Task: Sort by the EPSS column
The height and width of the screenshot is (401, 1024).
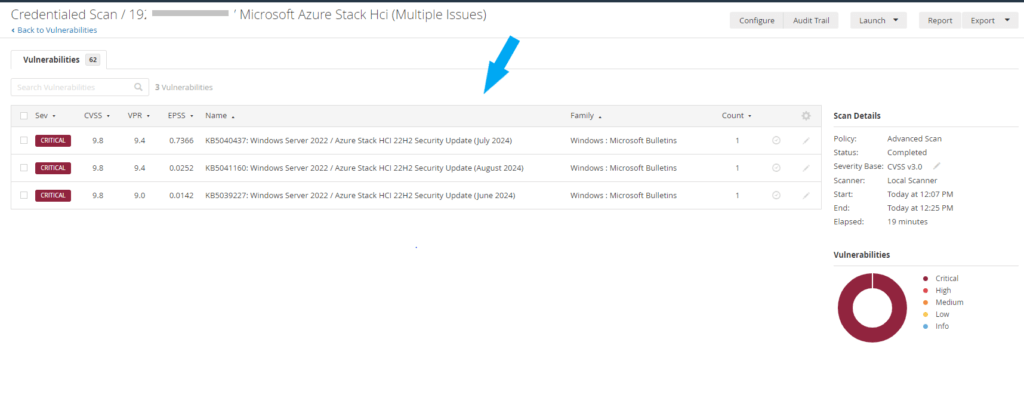Action: point(180,116)
